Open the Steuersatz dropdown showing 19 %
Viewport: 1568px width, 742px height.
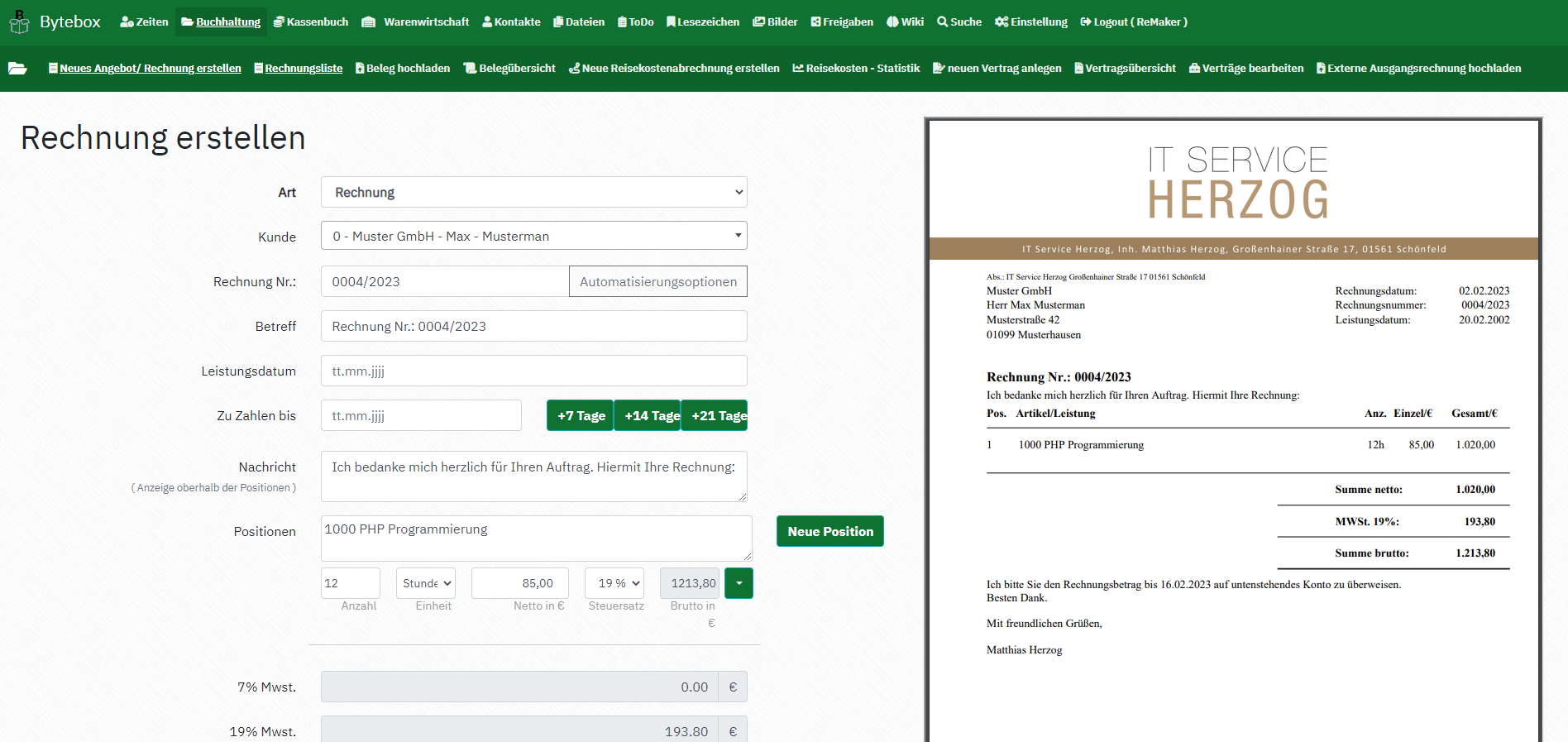coord(614,583)
